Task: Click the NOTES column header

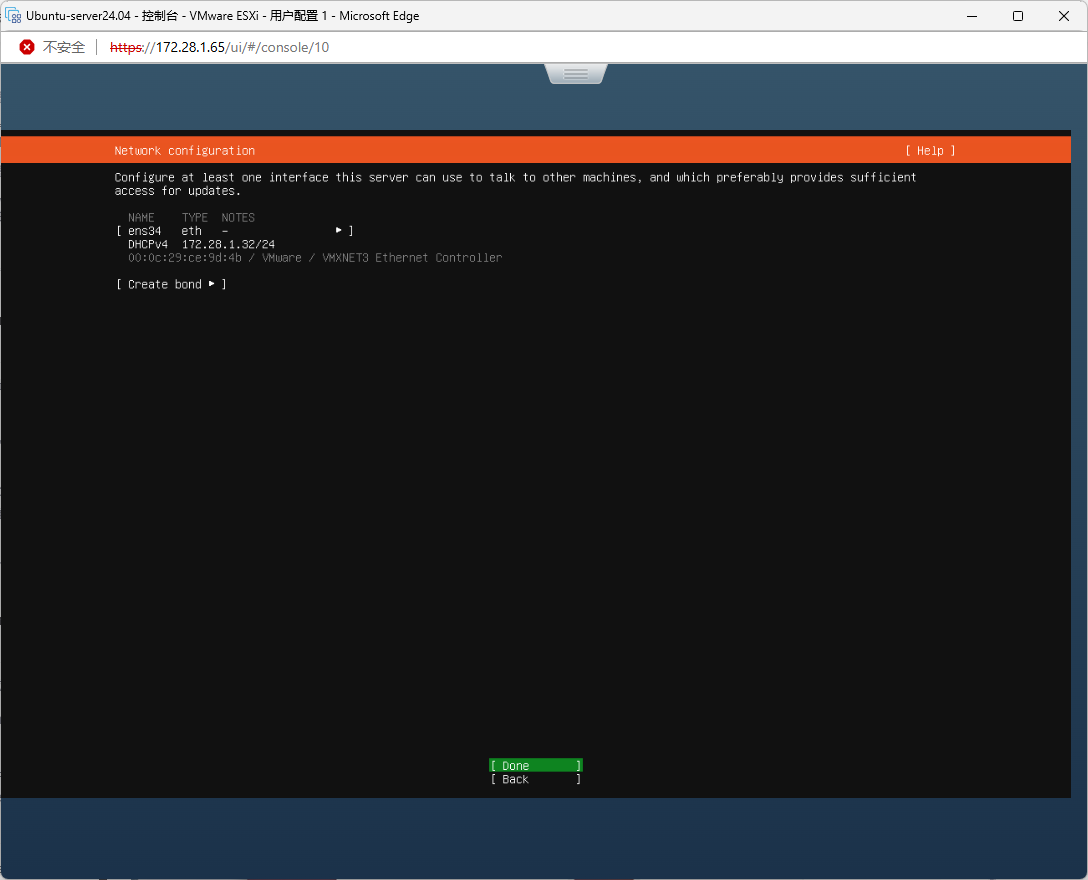Action: [x=238, y=217]
